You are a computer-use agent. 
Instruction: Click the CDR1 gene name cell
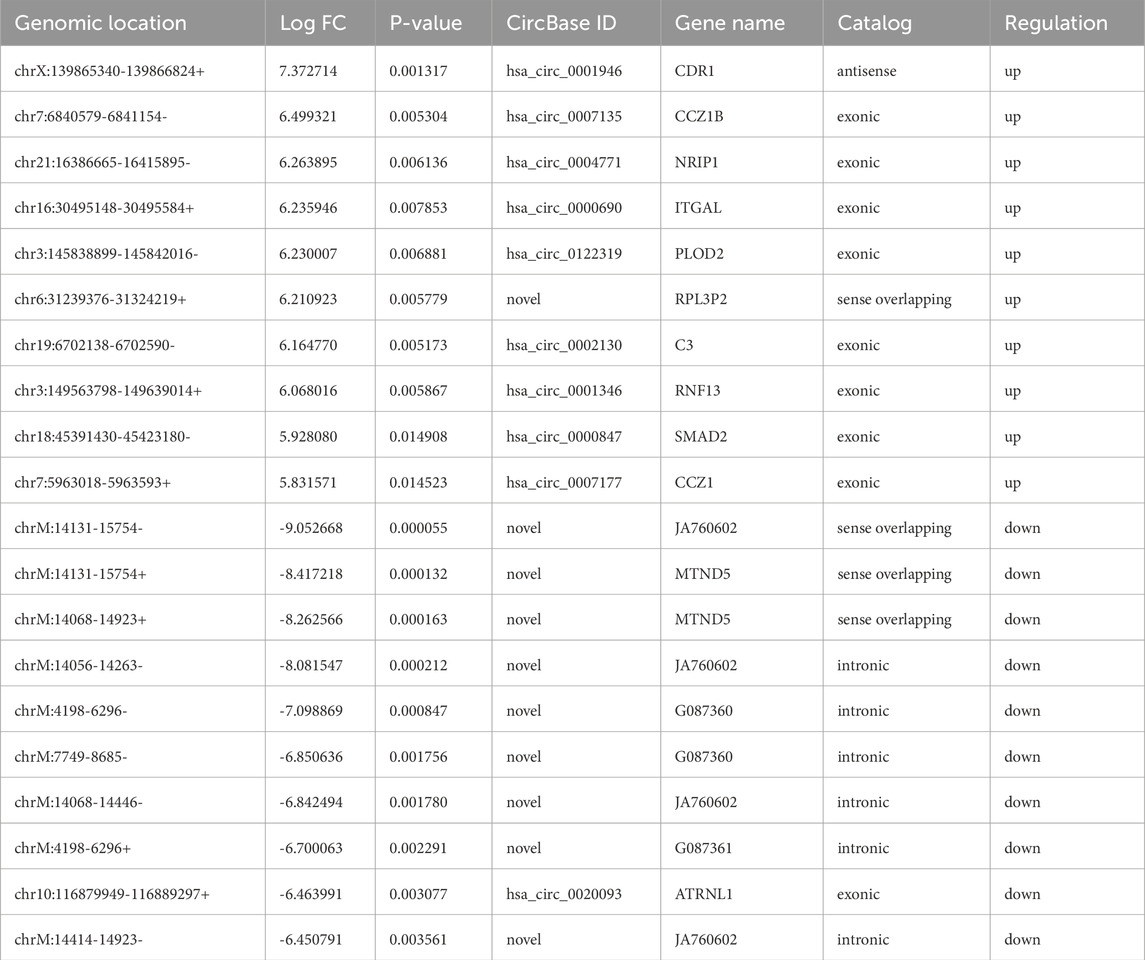click(696, 71)
